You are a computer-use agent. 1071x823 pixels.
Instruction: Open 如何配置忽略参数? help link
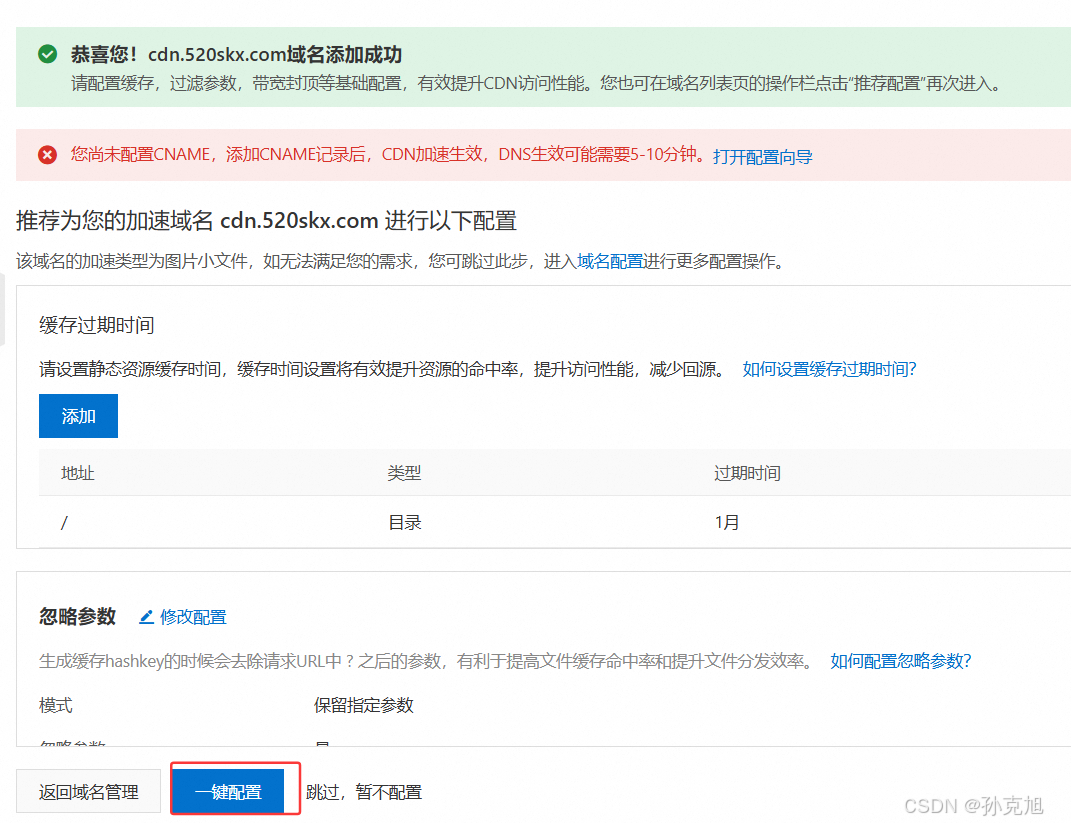900,660
